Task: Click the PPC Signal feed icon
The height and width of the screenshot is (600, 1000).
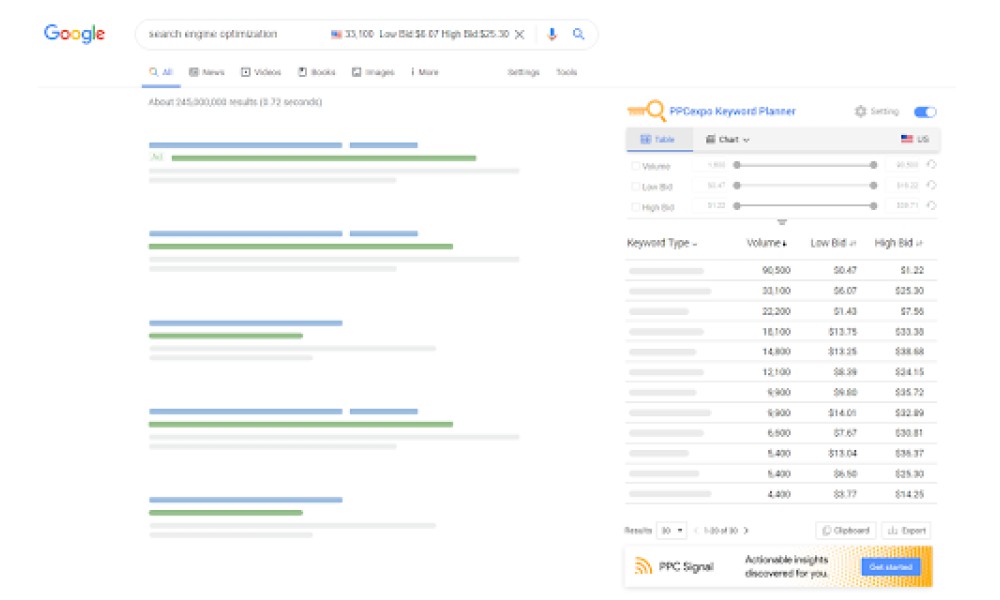Action: click(643, 566)
